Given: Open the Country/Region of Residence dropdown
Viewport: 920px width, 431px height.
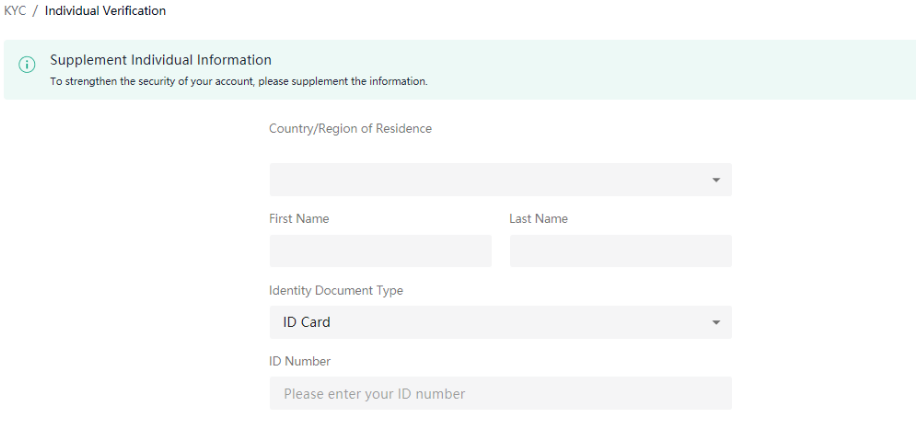Looking at the screenshot, I should click(500, 179).
